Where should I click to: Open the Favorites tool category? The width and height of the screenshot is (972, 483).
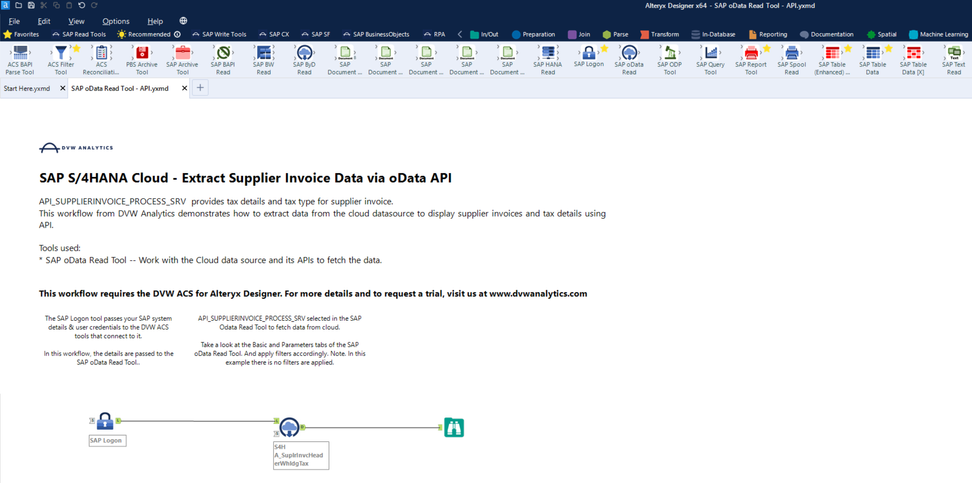[x=23, y=34]
